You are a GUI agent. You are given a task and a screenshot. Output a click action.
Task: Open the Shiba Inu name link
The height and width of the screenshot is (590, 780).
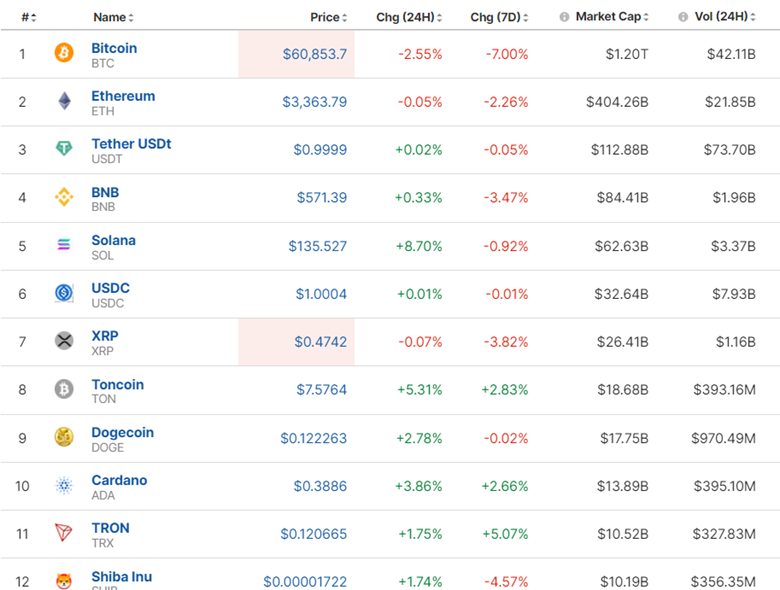point(121,577)
